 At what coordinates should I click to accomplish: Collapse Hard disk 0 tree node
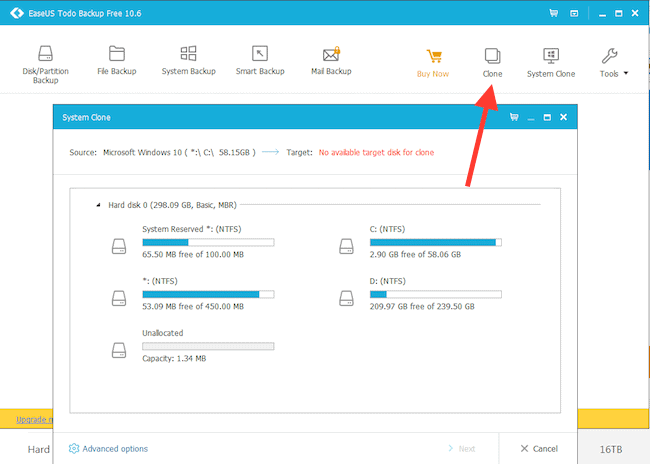98,205
